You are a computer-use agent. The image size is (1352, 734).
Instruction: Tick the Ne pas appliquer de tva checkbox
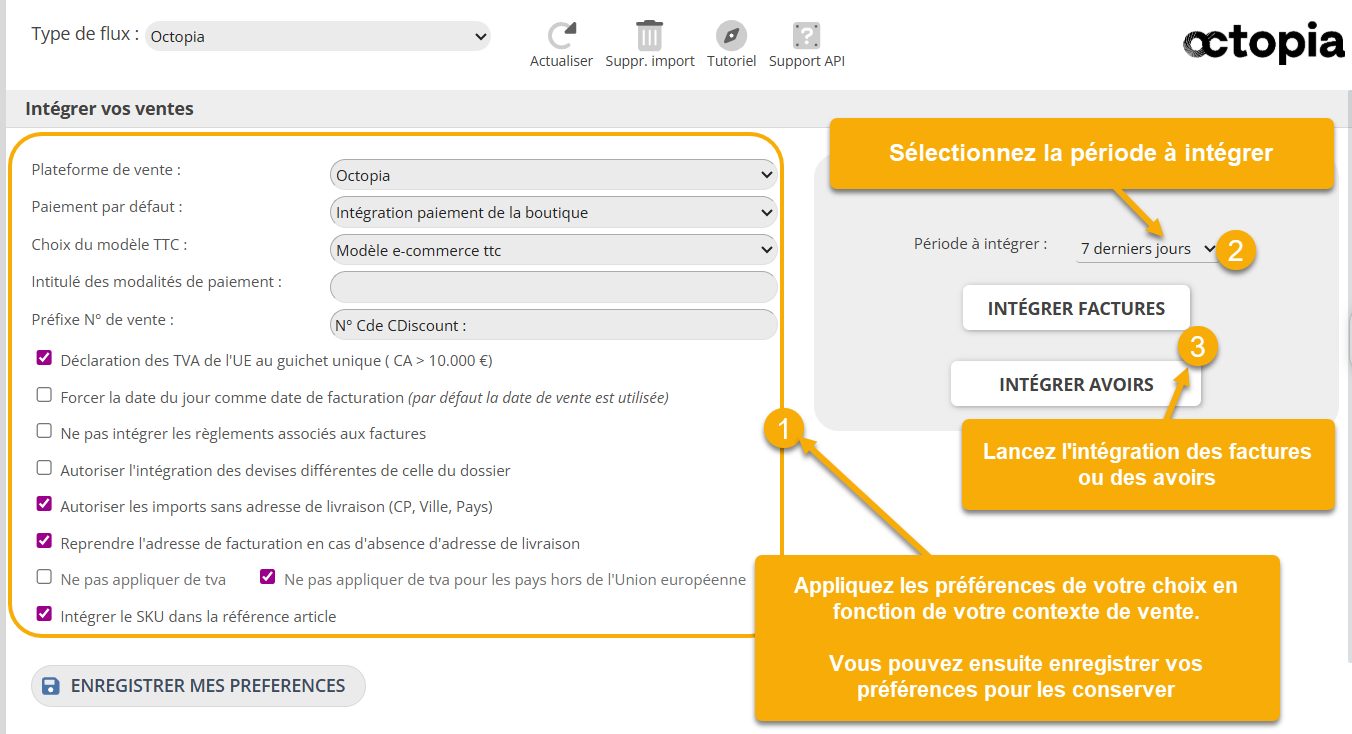(x=44, y=577)
